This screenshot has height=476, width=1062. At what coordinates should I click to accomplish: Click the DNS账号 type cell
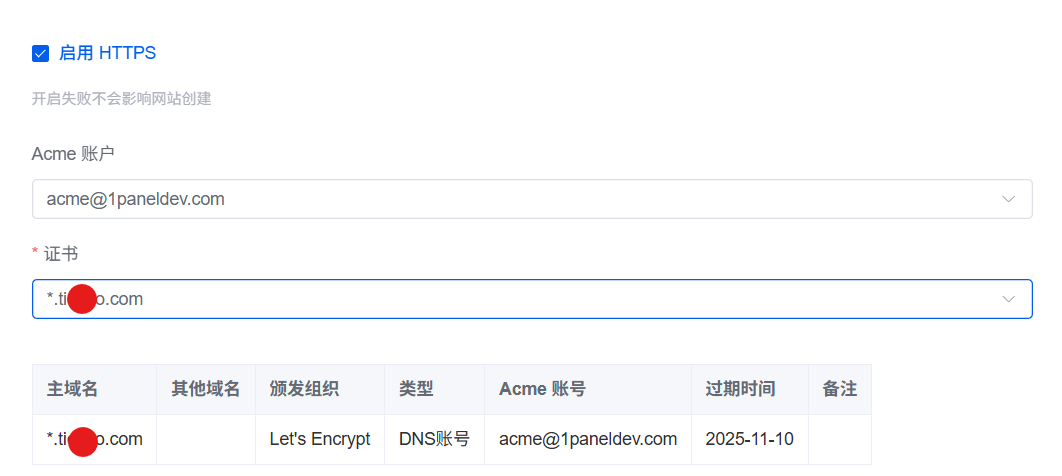pyautogui.click(x=434, y=439)
